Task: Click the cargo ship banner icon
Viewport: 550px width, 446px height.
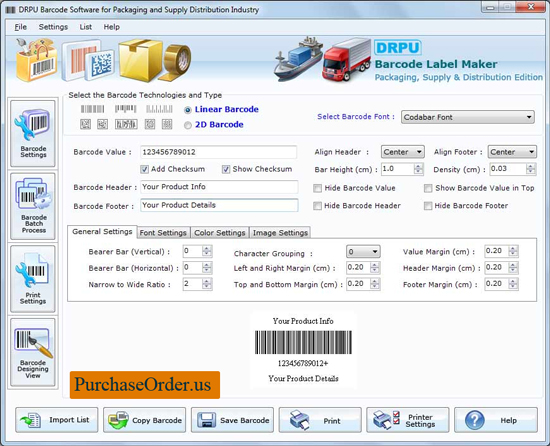Action: point(298,58)
